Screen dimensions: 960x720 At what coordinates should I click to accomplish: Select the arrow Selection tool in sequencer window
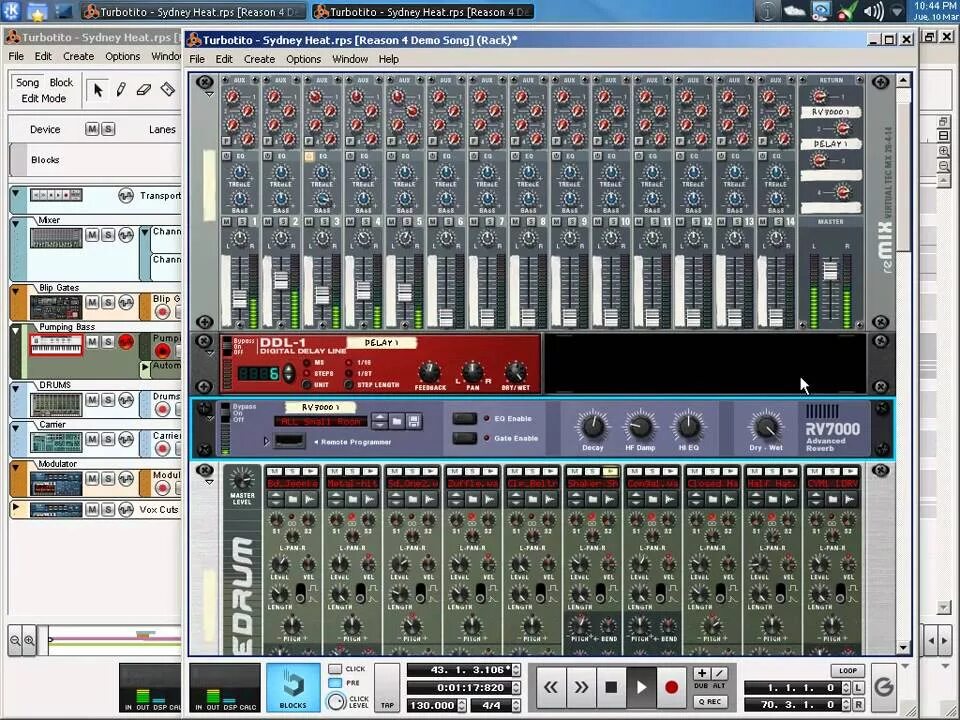[97, 90]
